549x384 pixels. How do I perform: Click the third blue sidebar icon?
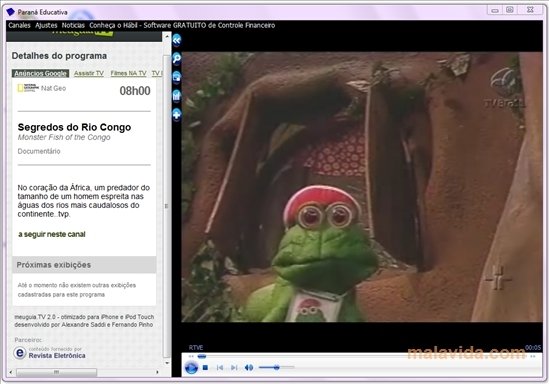tap(177, 77)
